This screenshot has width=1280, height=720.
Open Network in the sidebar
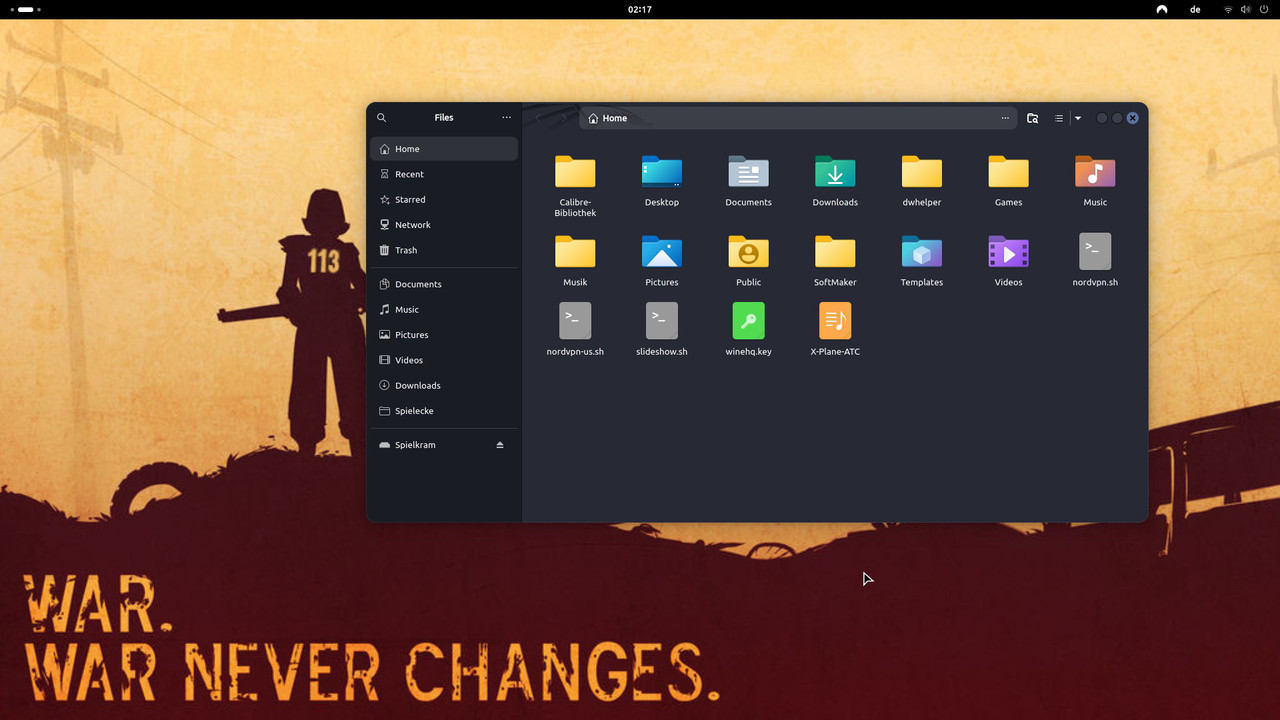[444, 225]
